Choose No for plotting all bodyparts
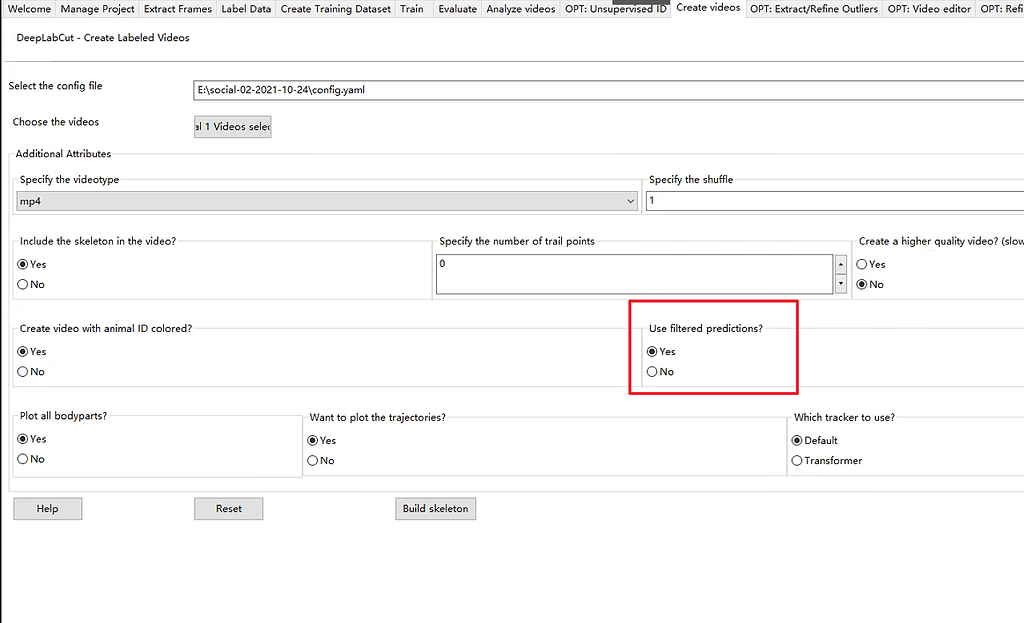Screen dimensions: 1024x623 tap(21, 458)
